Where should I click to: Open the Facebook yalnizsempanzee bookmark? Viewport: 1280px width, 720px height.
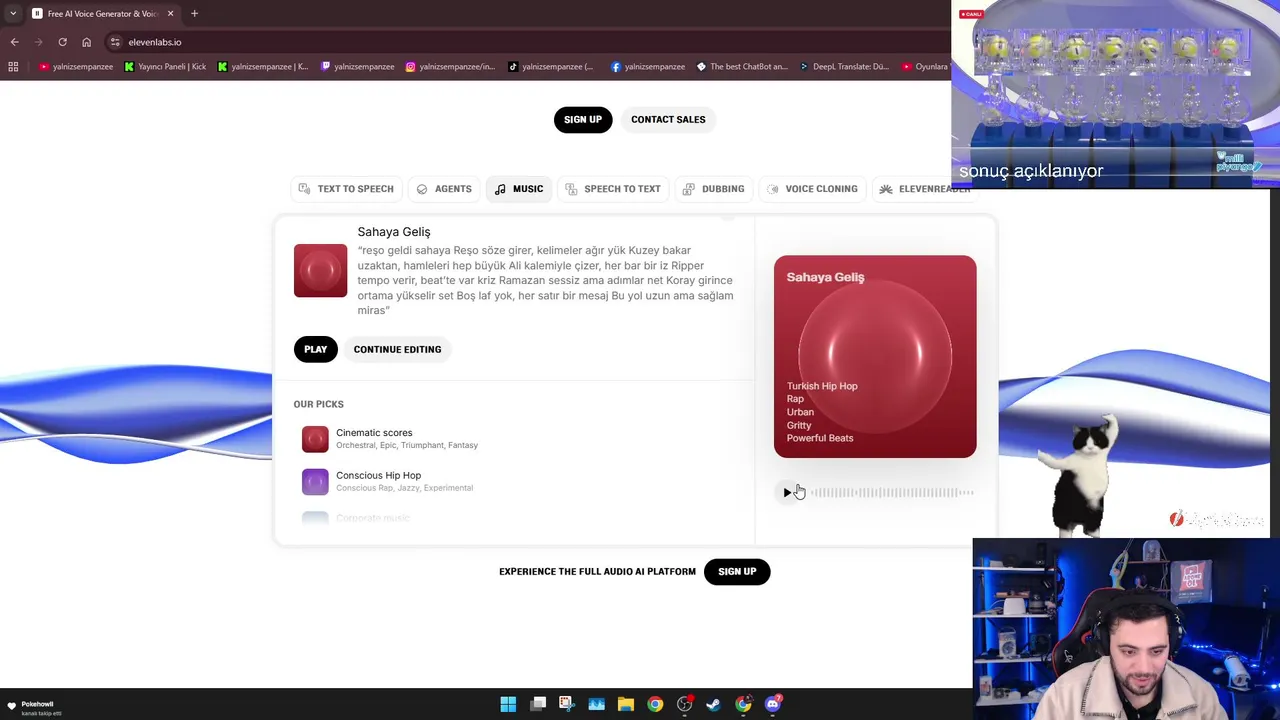click(647, 67)
